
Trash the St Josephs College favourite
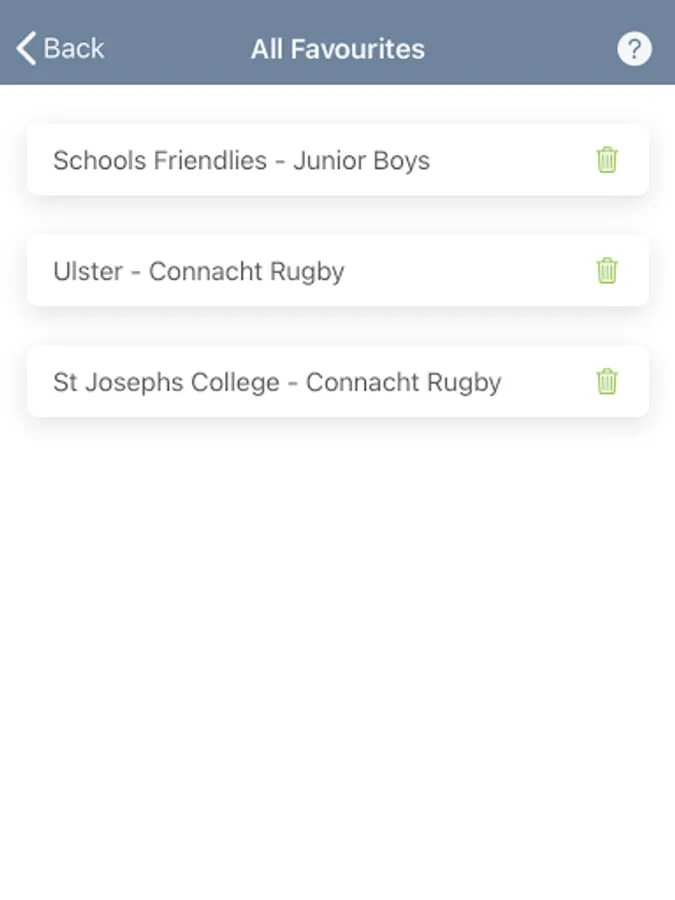[607, 382]
